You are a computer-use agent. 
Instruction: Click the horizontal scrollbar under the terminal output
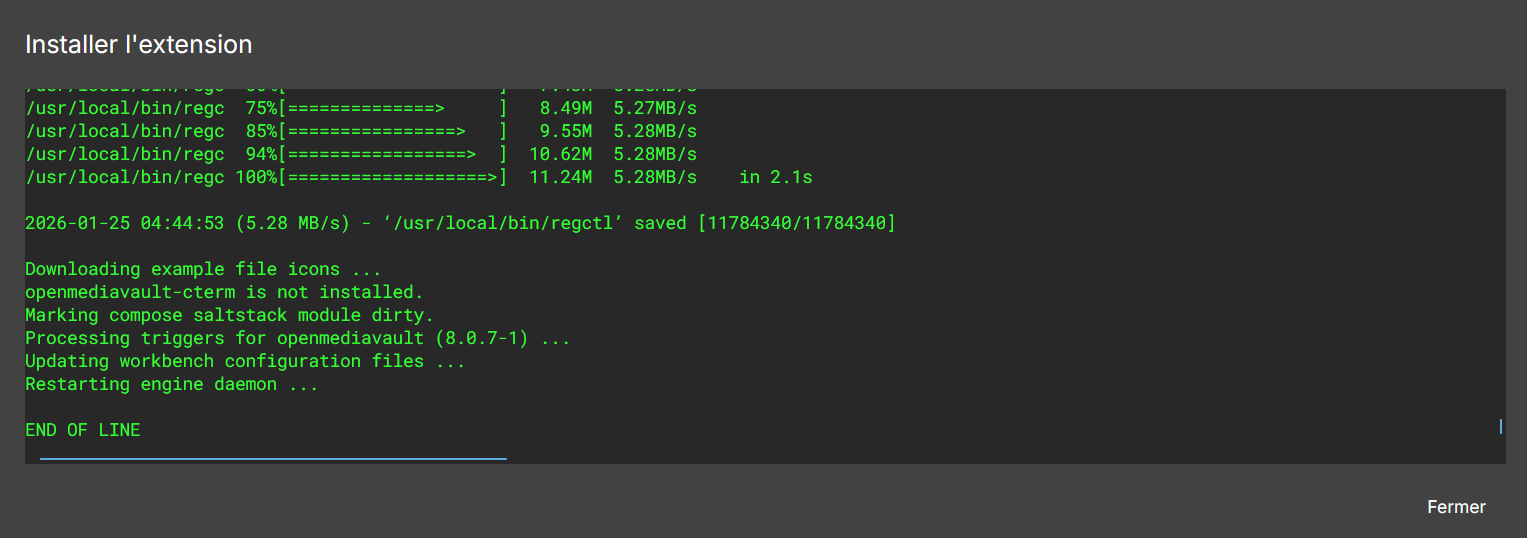pos(273,459)
